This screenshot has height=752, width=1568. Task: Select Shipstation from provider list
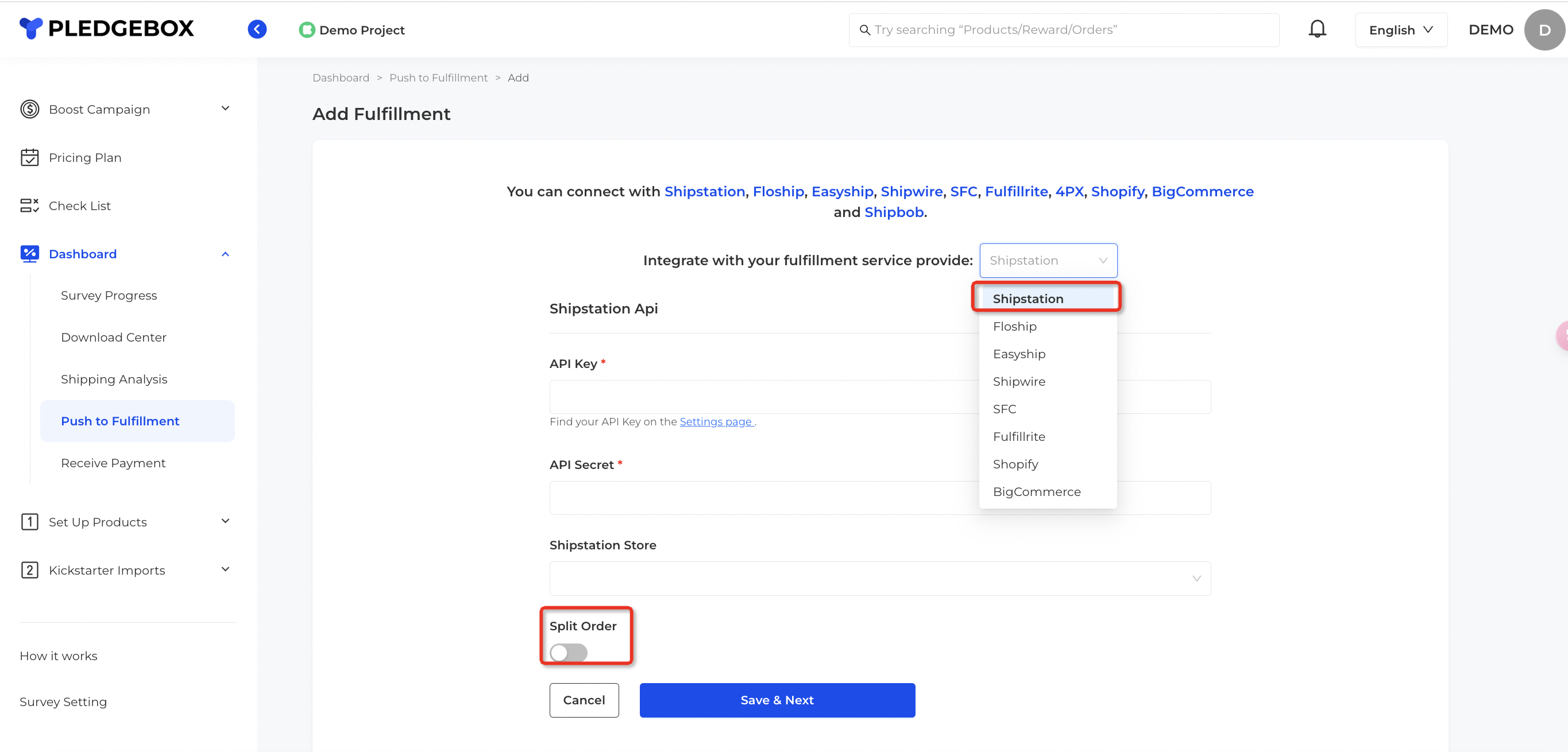[1047, 298]
